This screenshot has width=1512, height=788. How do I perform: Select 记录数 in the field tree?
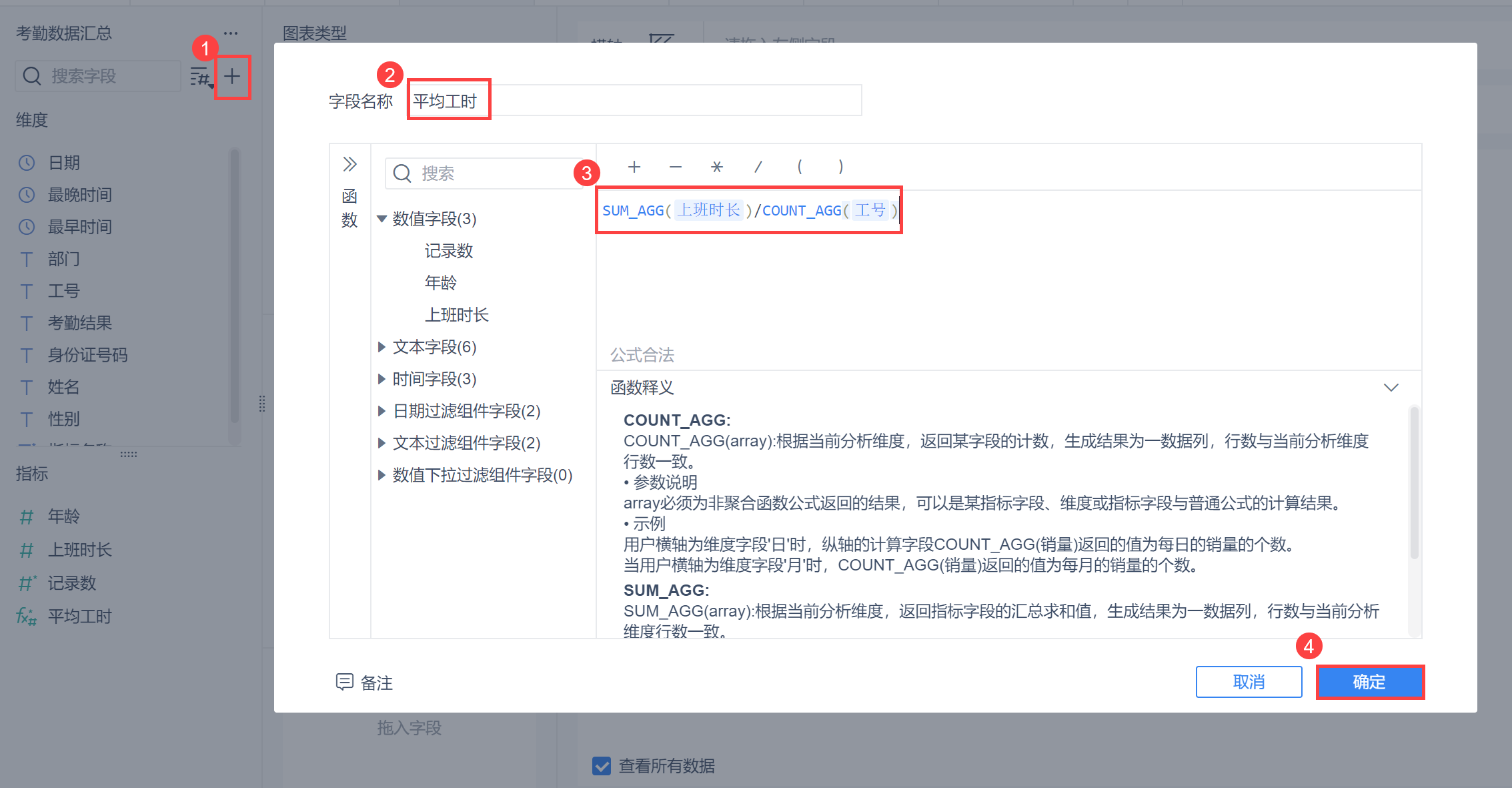[x=448, y=251]
